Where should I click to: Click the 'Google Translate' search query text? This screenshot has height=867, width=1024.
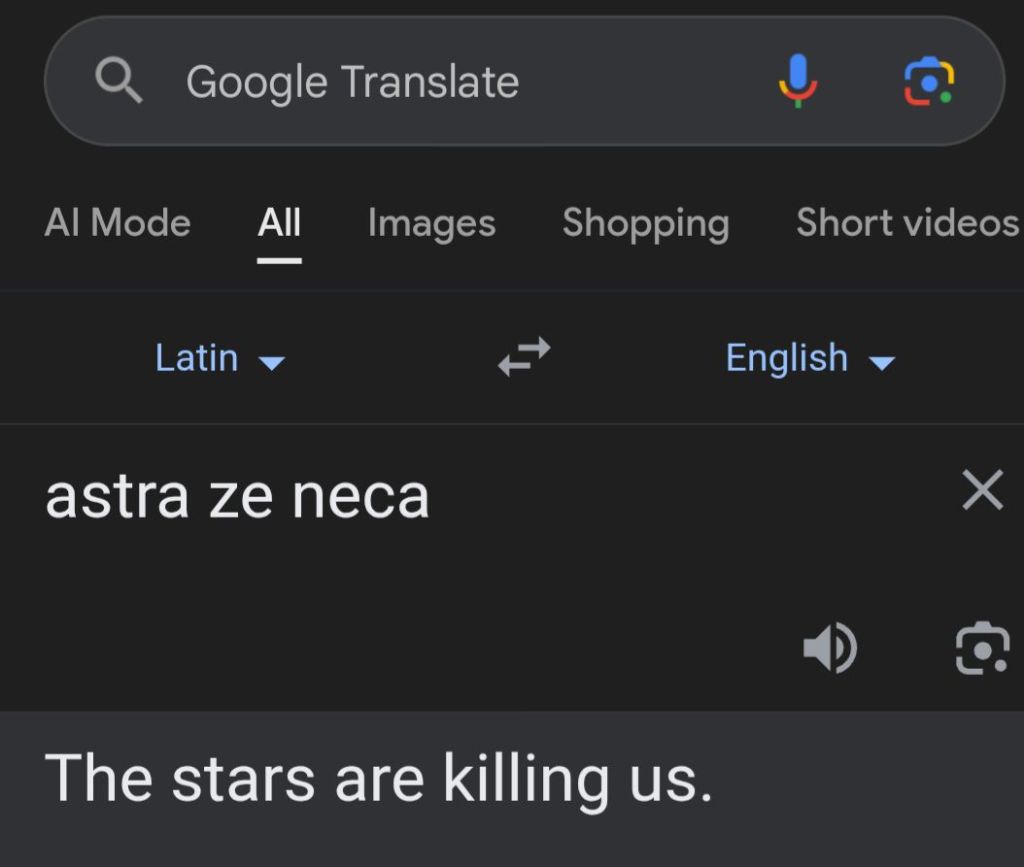(x=352, y=82)
